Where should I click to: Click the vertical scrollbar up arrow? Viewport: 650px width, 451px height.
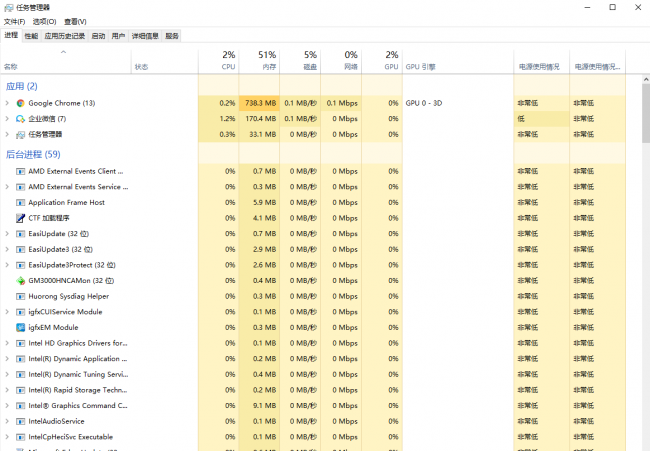tap(646, 79)
